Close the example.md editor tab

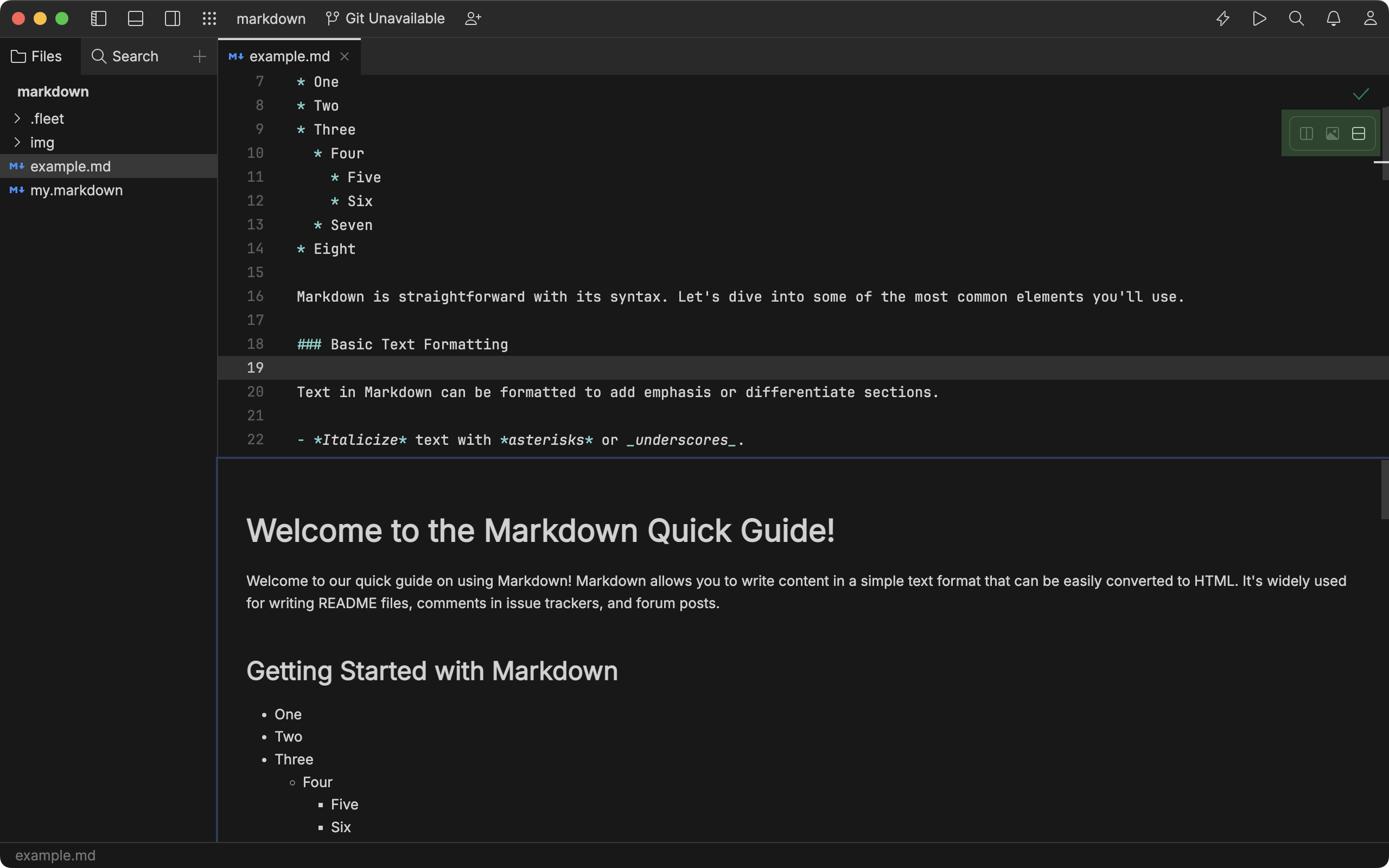tap(345, 56)
